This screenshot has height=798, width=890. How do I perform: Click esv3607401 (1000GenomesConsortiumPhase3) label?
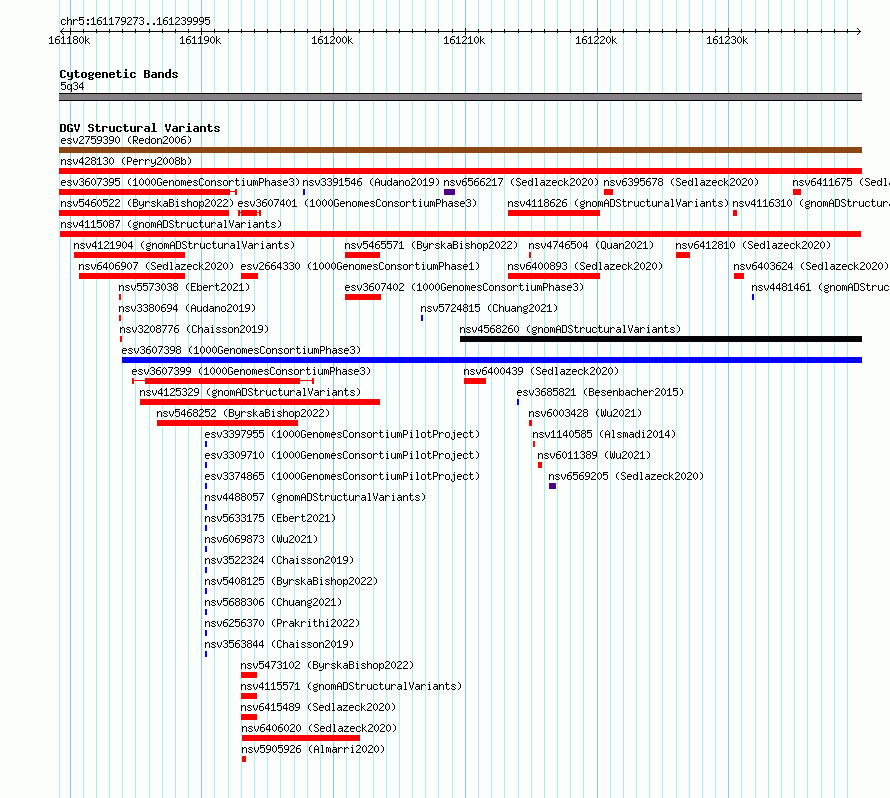click(x=358, y=203)
